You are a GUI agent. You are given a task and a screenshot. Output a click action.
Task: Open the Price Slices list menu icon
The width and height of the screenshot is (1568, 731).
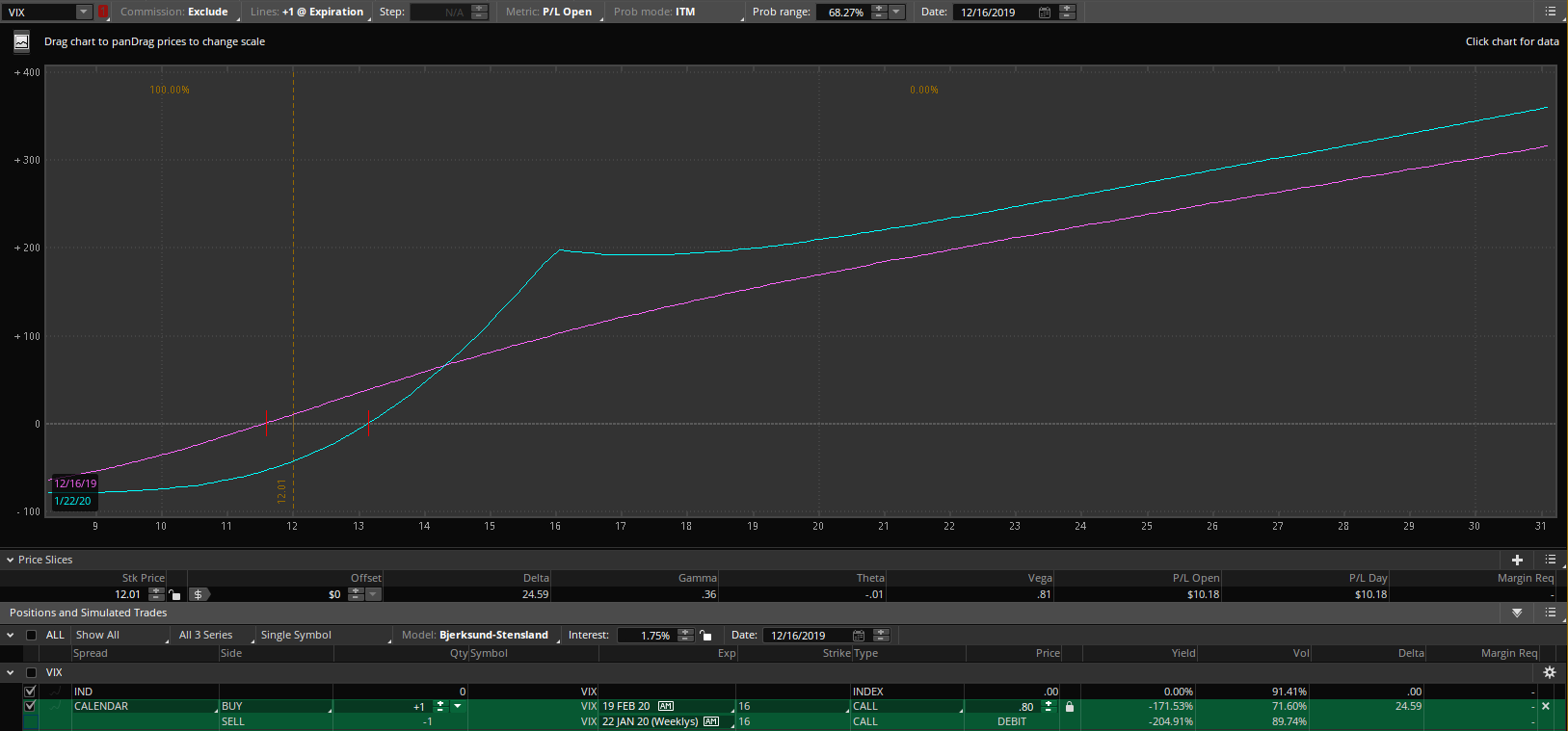1550,560
